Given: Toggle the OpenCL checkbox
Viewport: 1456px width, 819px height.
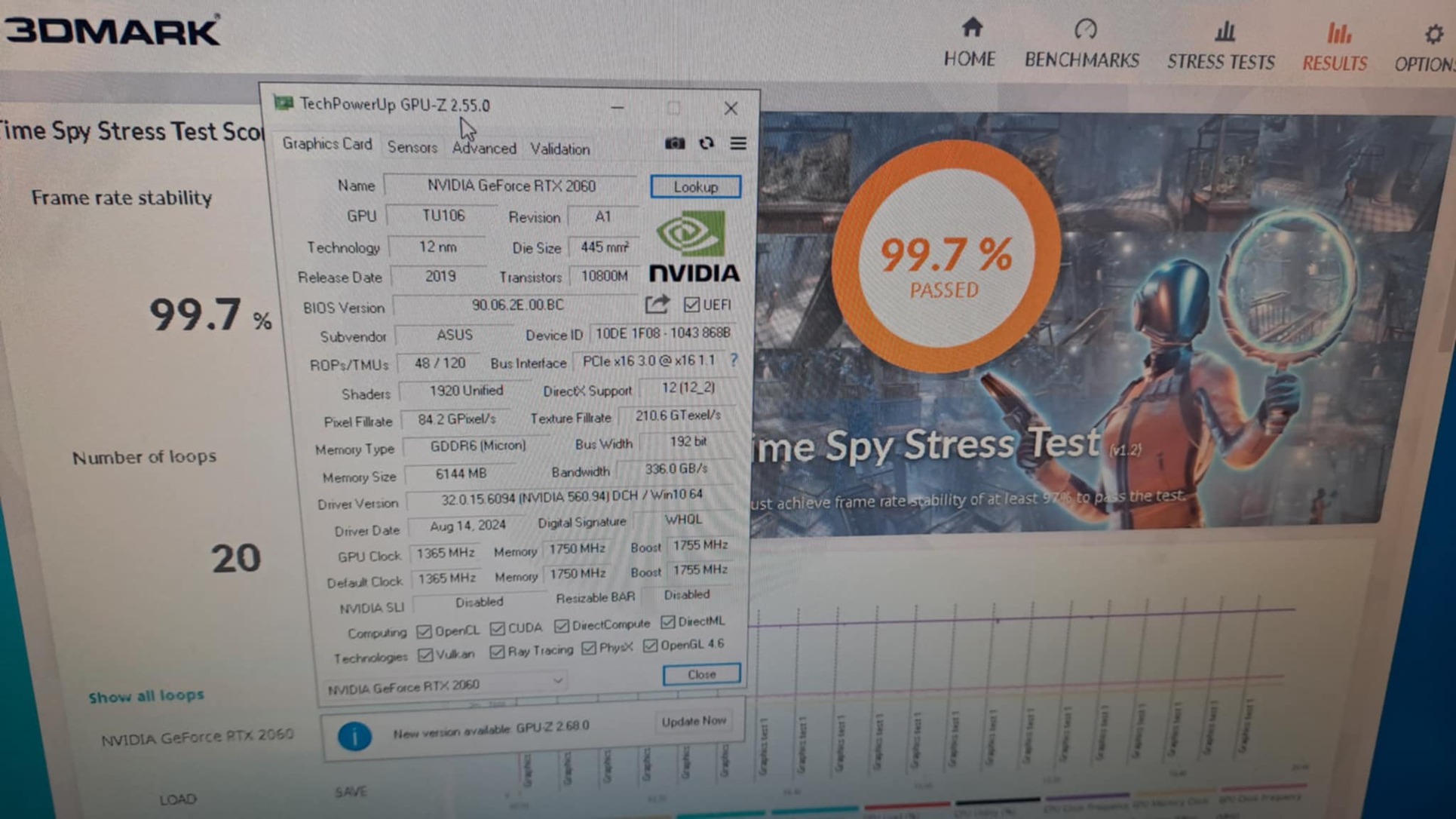Looking at the screenshot, I should click(x=425, y=630).
